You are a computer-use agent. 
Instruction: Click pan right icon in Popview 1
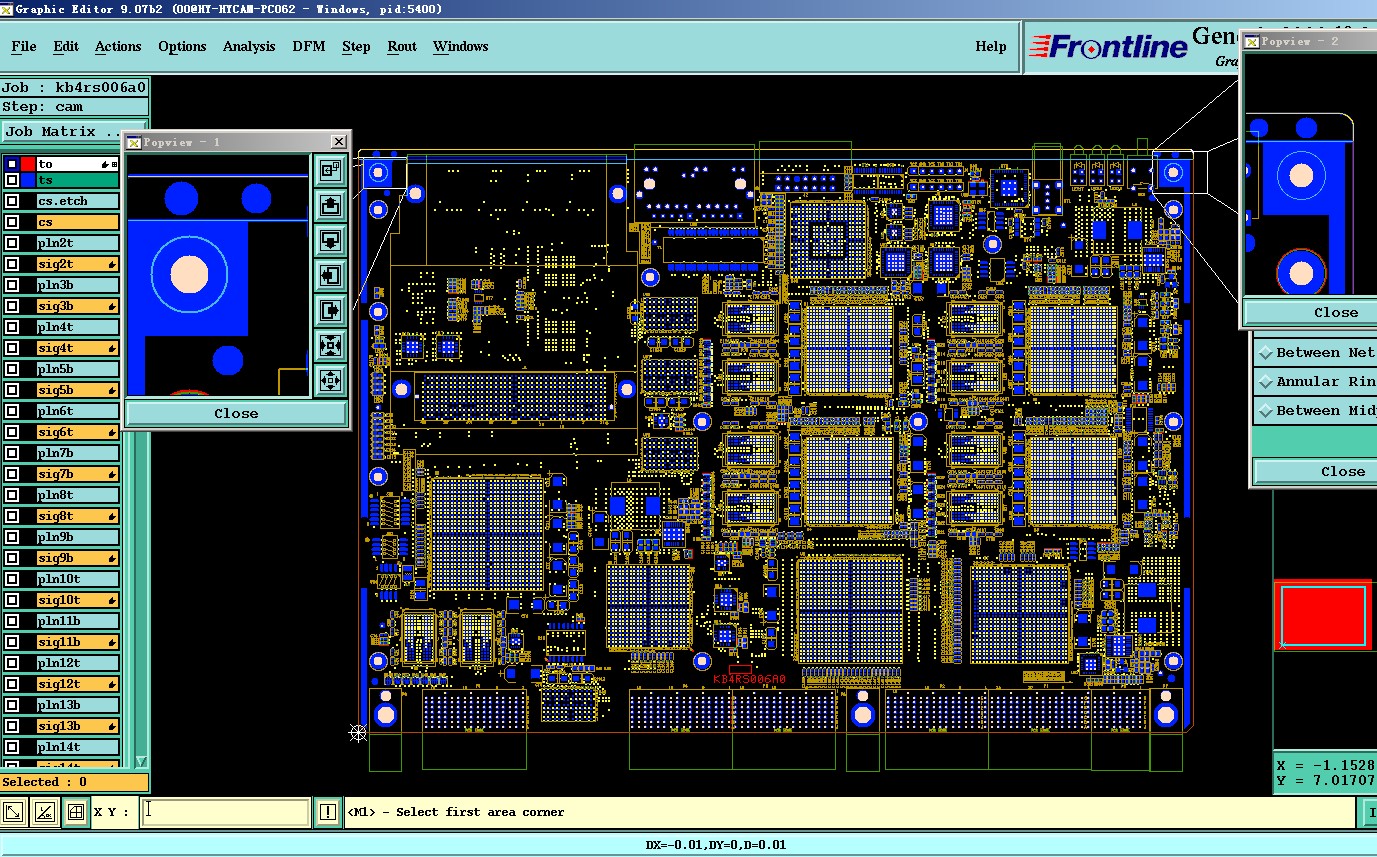point(330,311)
